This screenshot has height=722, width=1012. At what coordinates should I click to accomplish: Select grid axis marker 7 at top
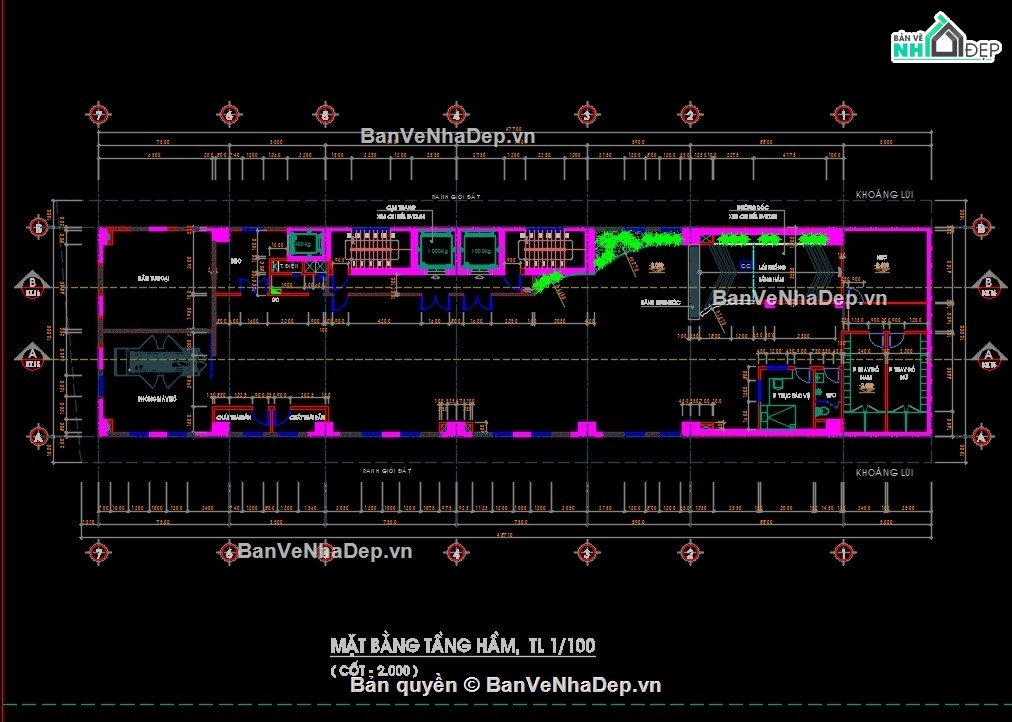pyautogui.click(x=98, y=115)
